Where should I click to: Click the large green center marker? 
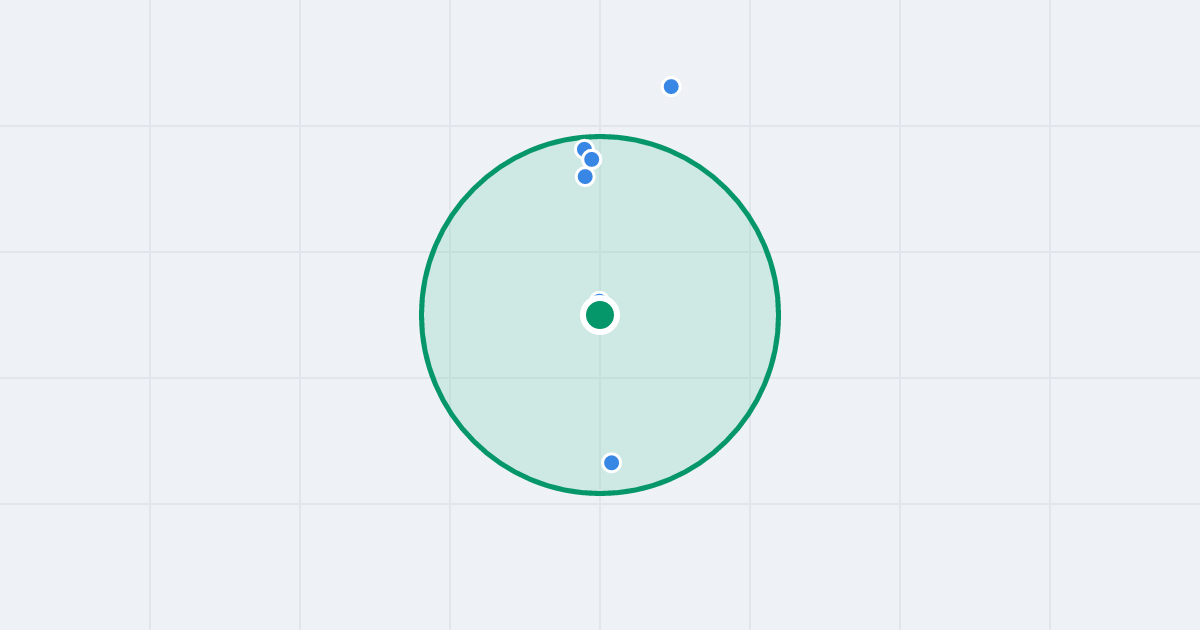[600, 315]
